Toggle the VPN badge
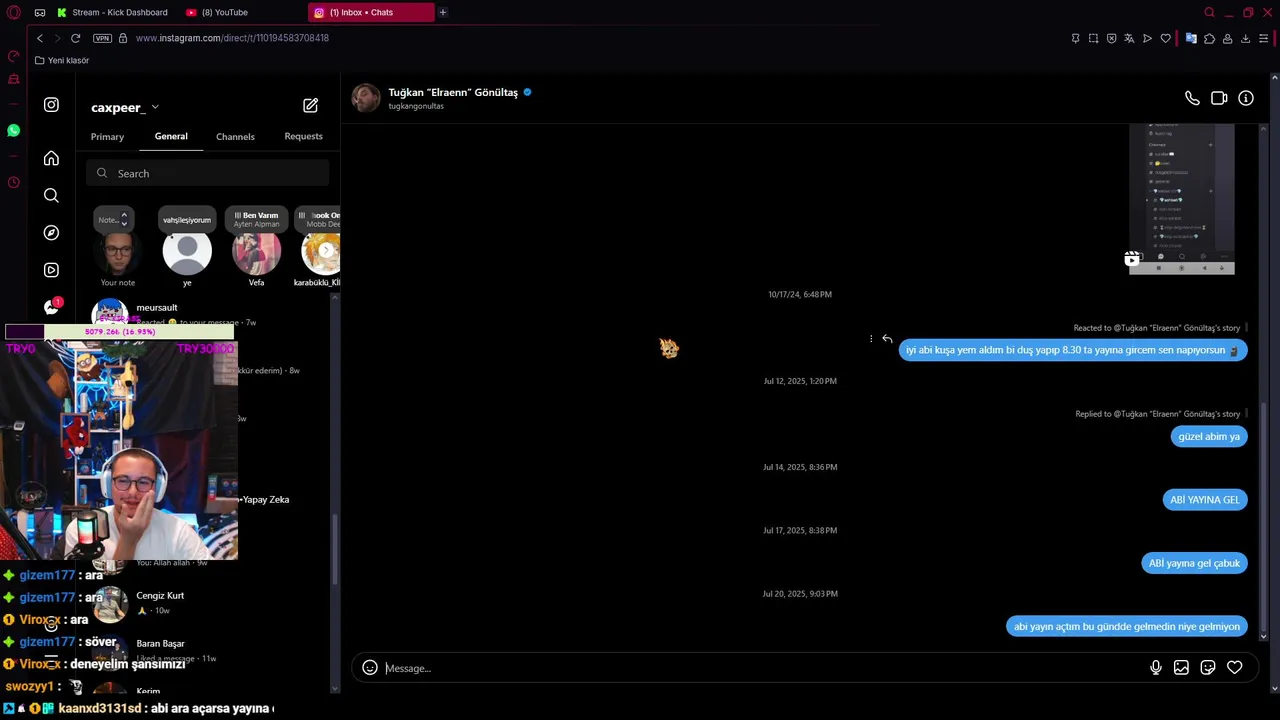 (102, 38)
